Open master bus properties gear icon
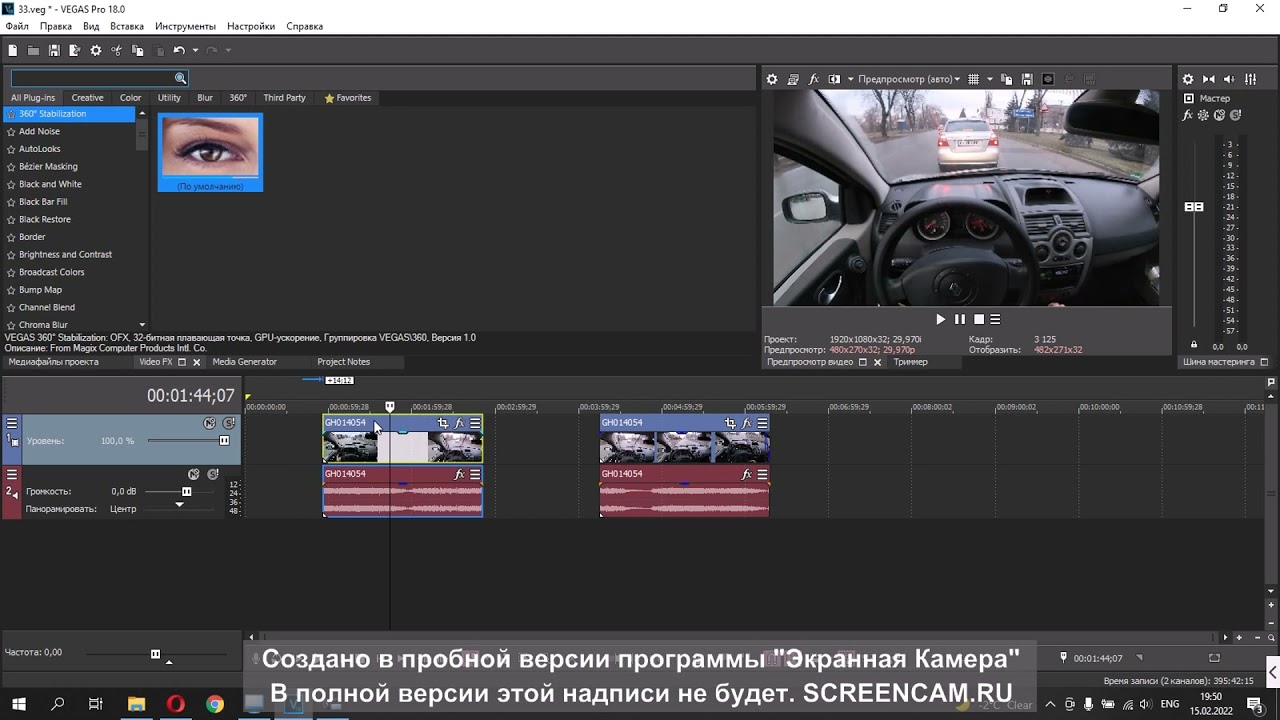1280x720 pixels. 1188,79
